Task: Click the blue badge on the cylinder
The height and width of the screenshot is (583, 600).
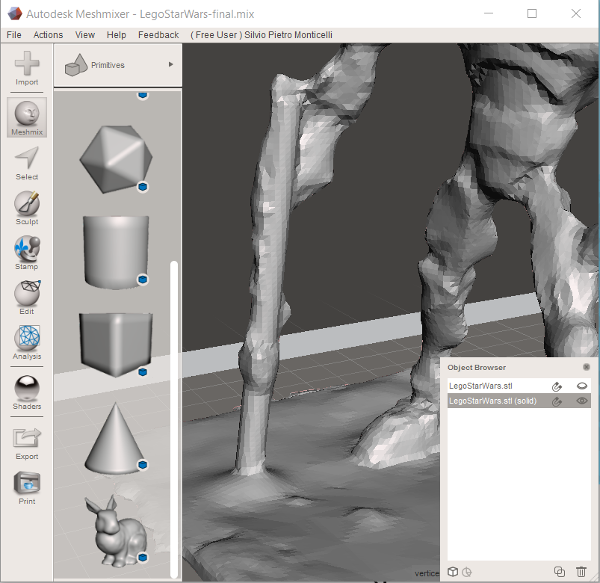Action: (x=143, y=280)
